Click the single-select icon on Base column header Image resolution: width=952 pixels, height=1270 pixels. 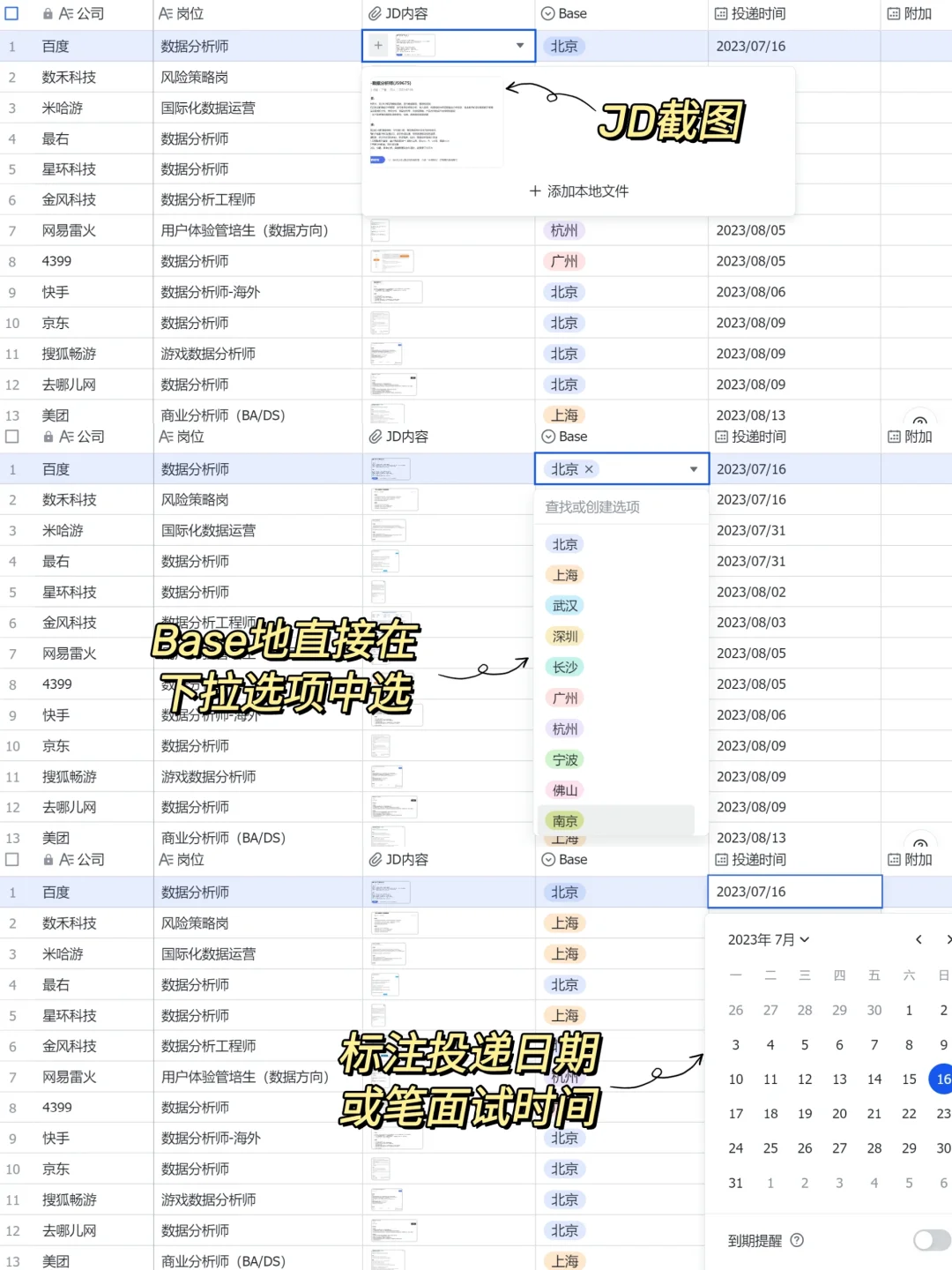[548, 13]
